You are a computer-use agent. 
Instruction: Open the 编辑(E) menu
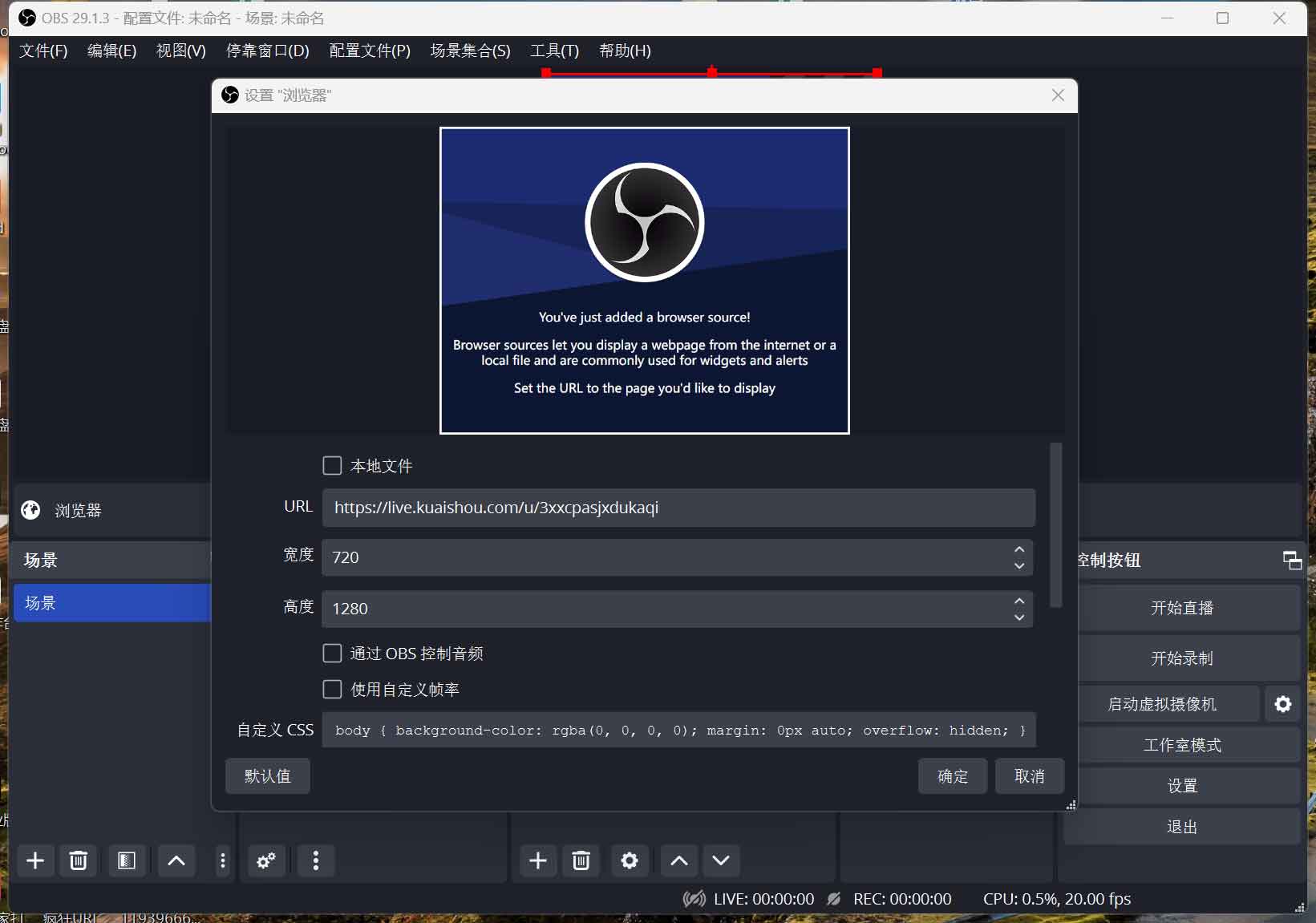pos(111,51)
